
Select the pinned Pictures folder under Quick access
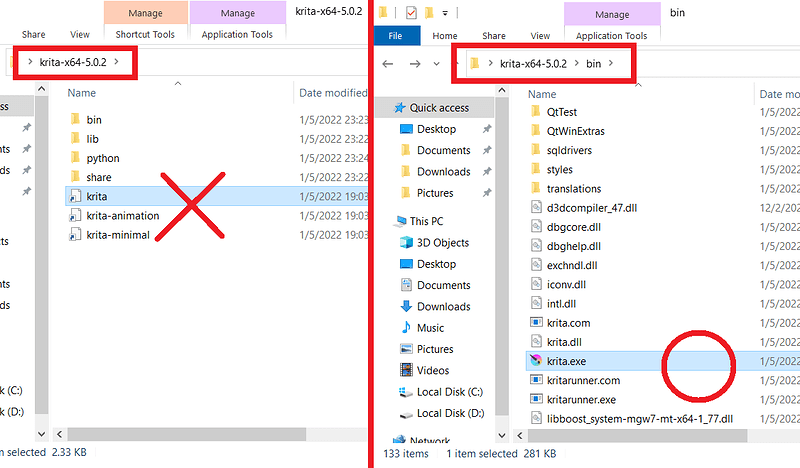click(x=435, y=193)
